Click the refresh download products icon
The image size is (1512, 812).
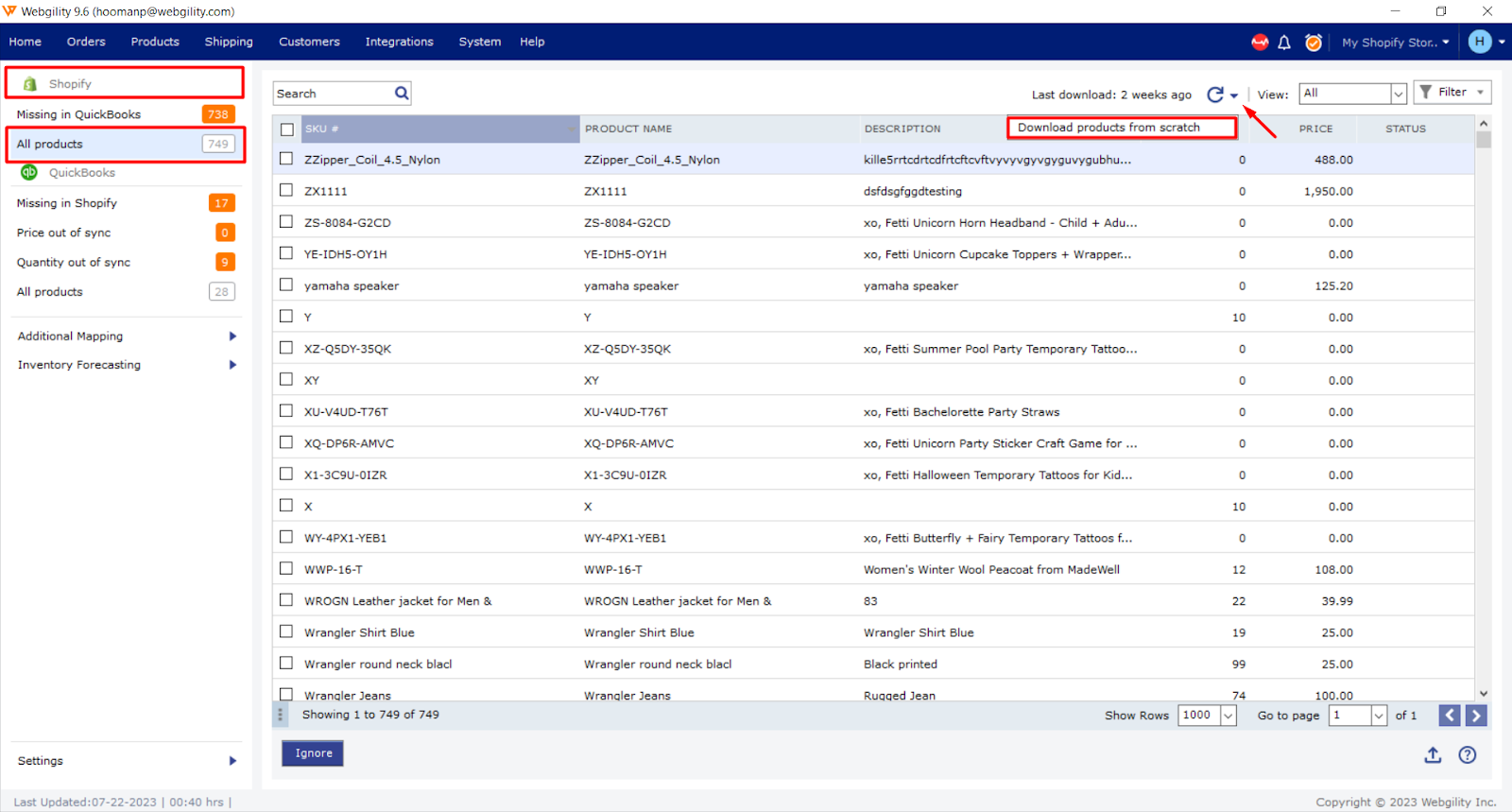click(x=1215, y=95)
